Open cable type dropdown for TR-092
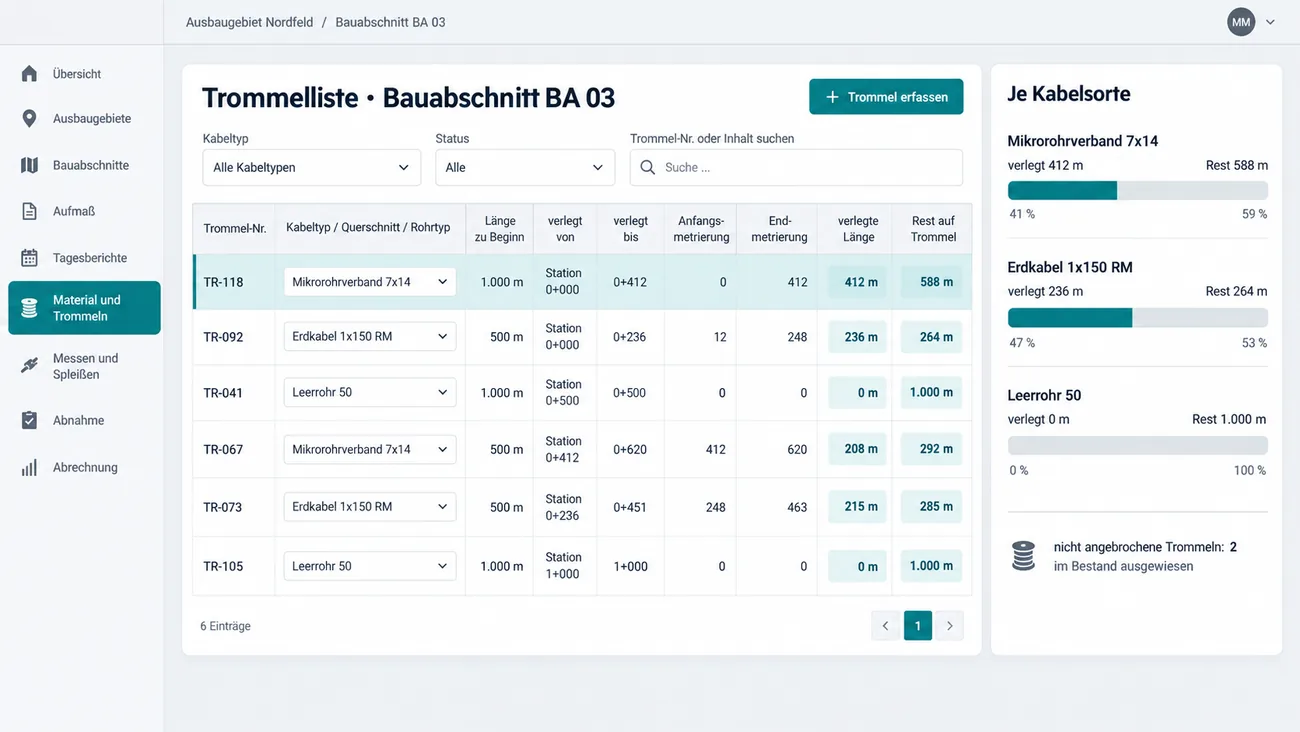The image size is (1300, 732). pos(370,337)
